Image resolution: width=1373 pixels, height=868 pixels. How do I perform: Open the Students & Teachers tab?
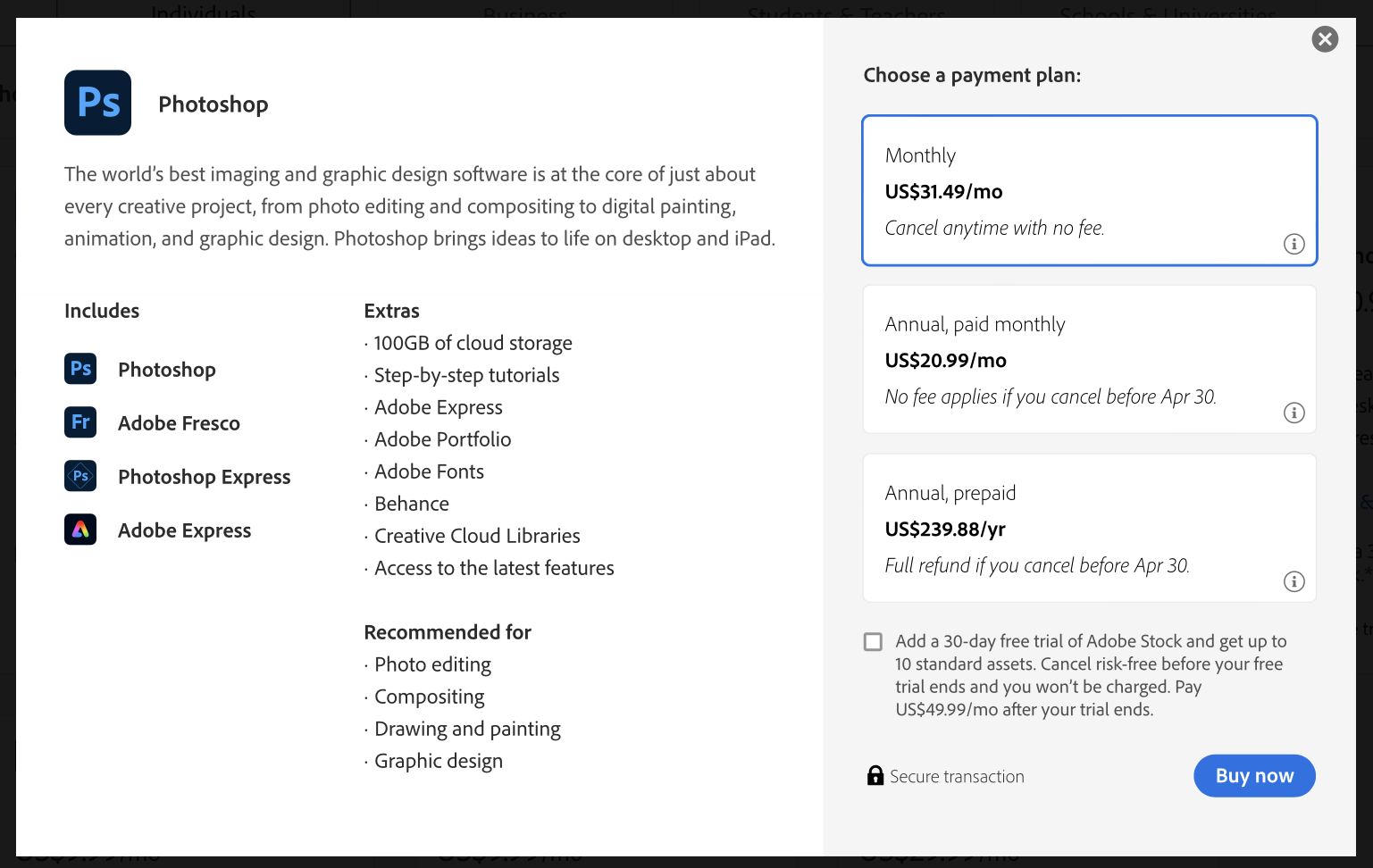[x=846, y=13]
